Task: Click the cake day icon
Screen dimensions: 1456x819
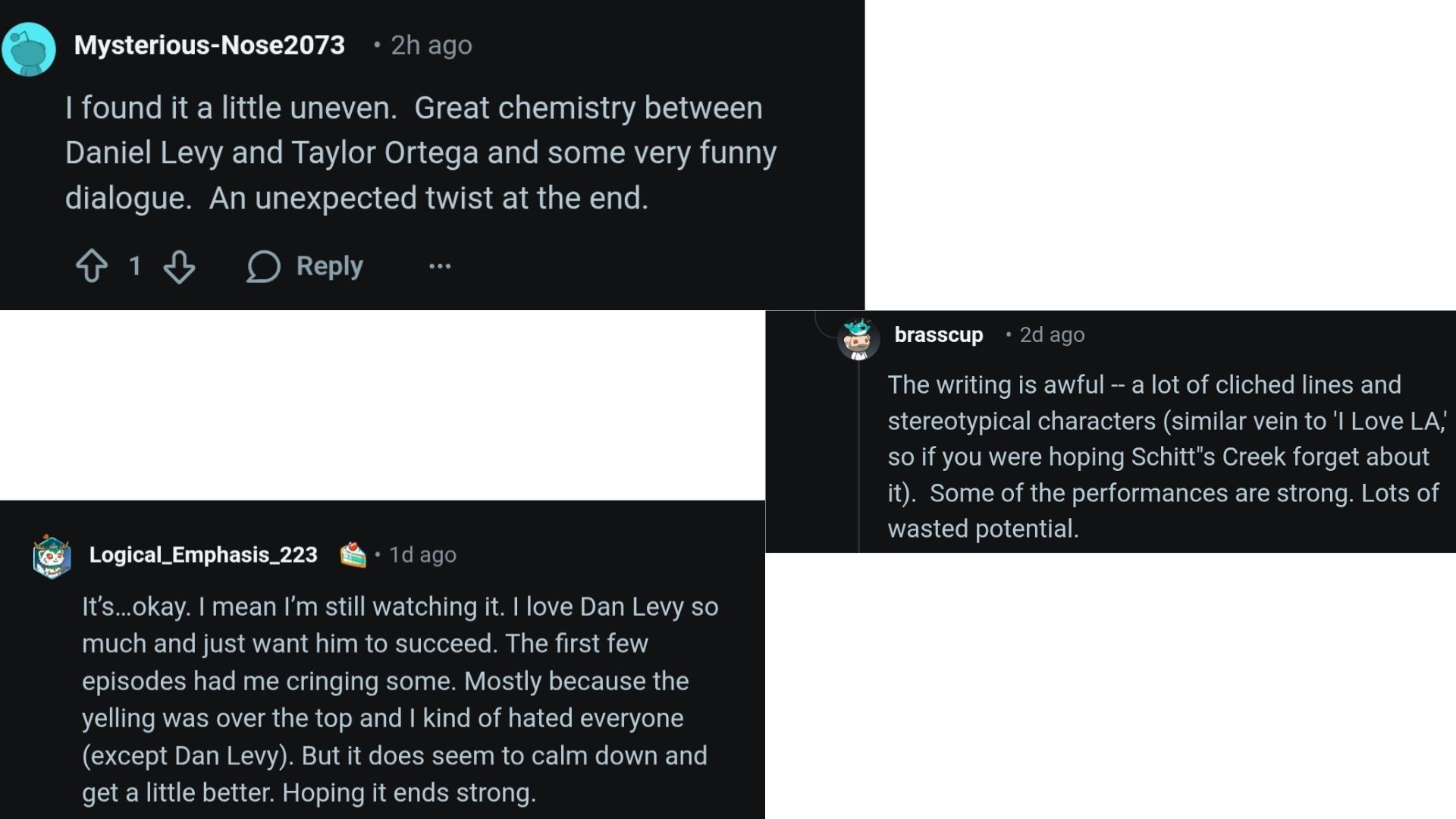Action: pyautogui.click(x=353, y=555)
